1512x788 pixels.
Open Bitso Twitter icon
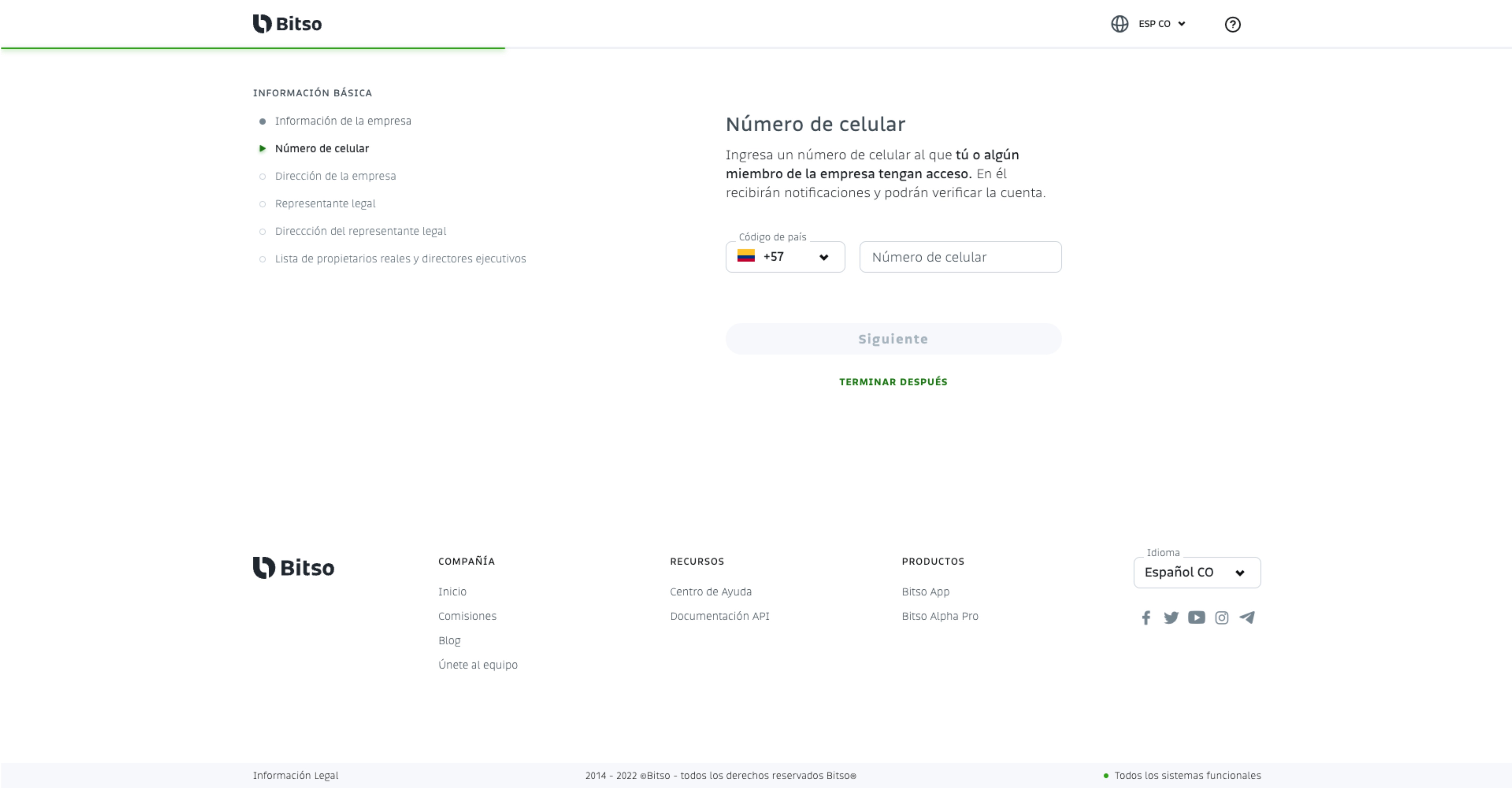(1171, 618)
